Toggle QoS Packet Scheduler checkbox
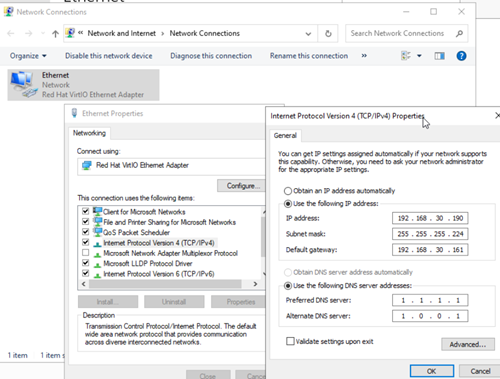 point(86,232)
